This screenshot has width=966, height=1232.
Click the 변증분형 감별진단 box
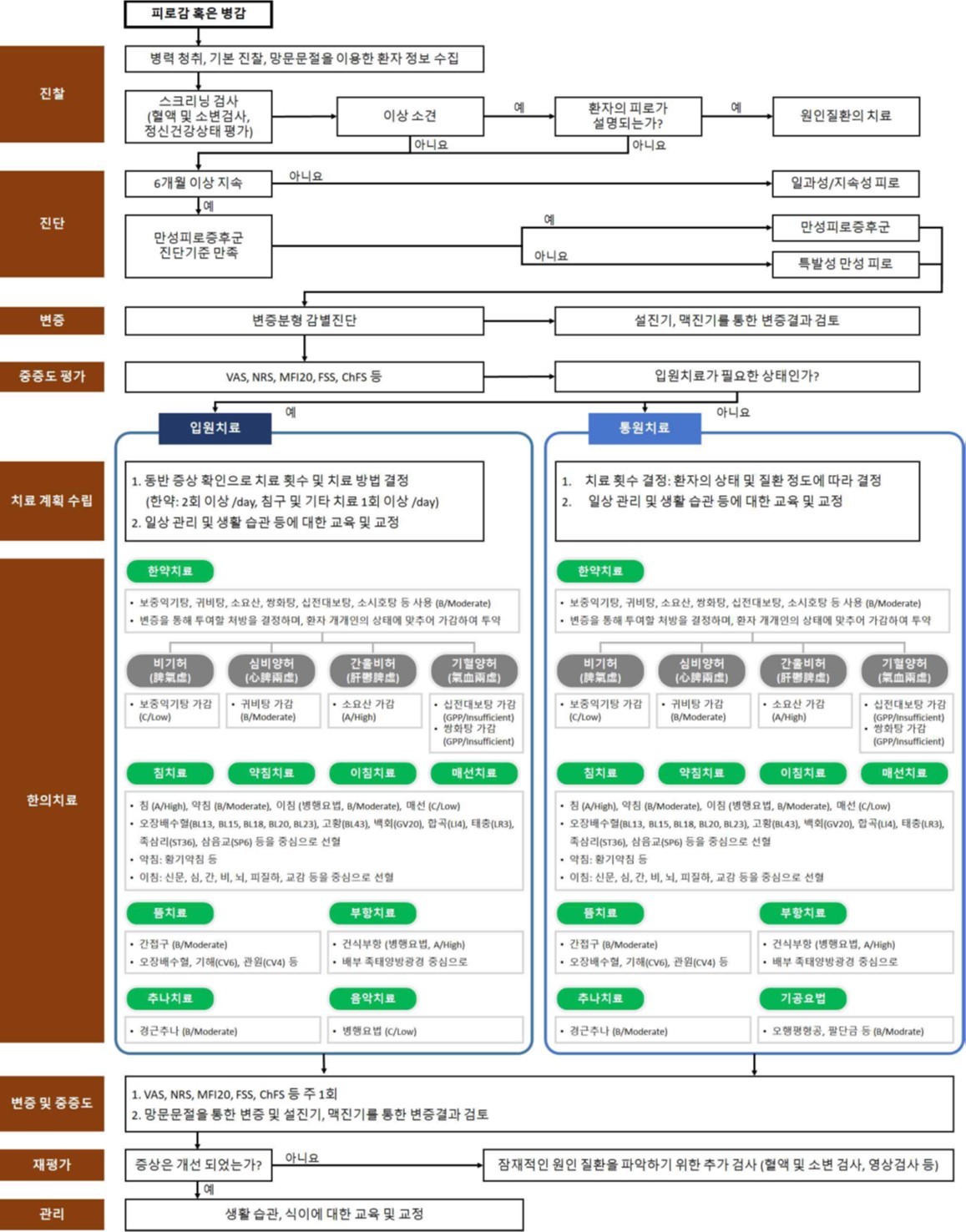304,321
